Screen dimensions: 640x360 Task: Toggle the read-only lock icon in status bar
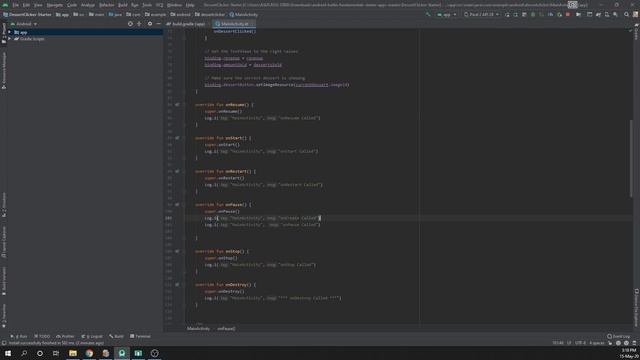[x=610, y=343]
